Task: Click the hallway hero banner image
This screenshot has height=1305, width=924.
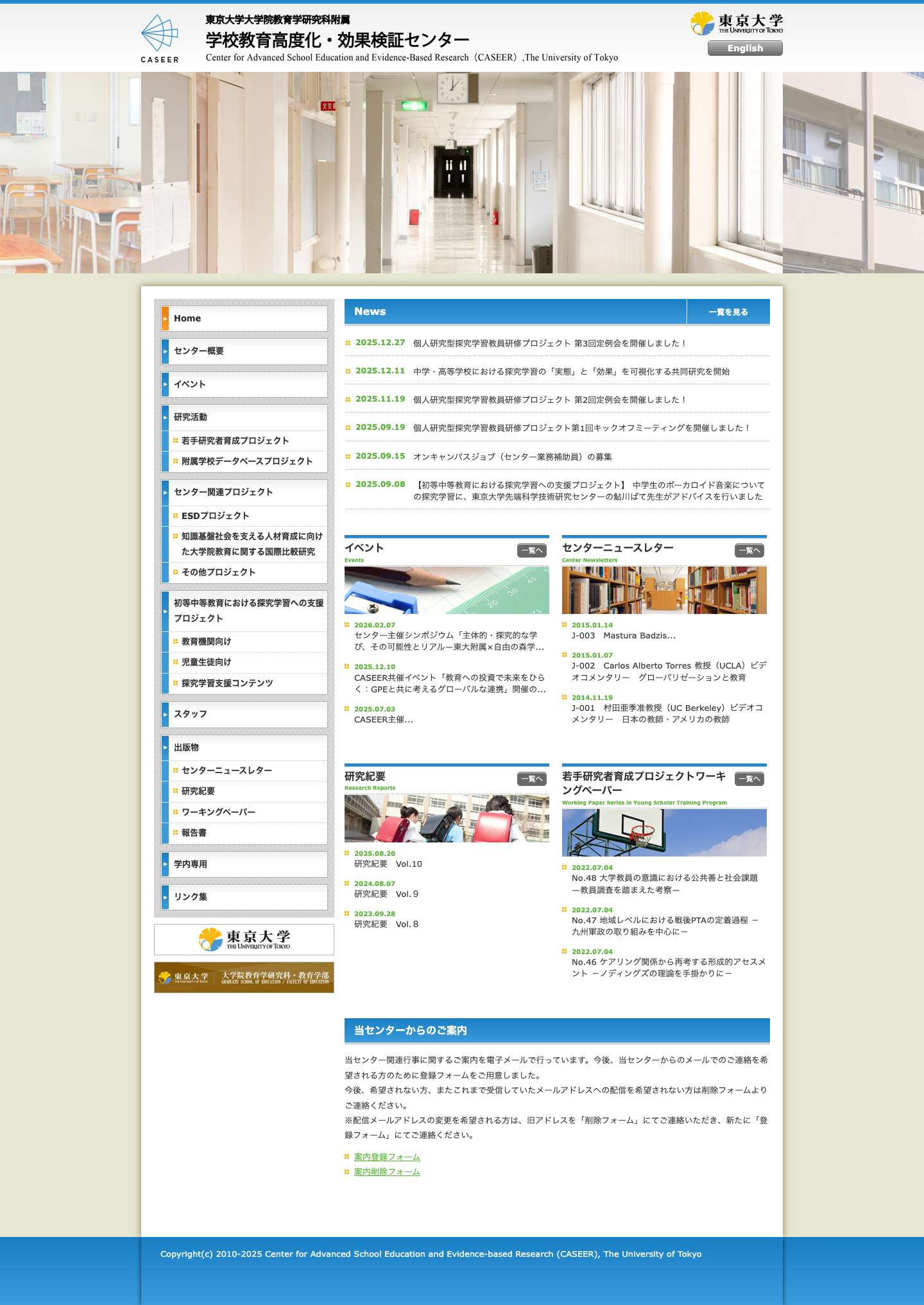Action: (462, 173)
